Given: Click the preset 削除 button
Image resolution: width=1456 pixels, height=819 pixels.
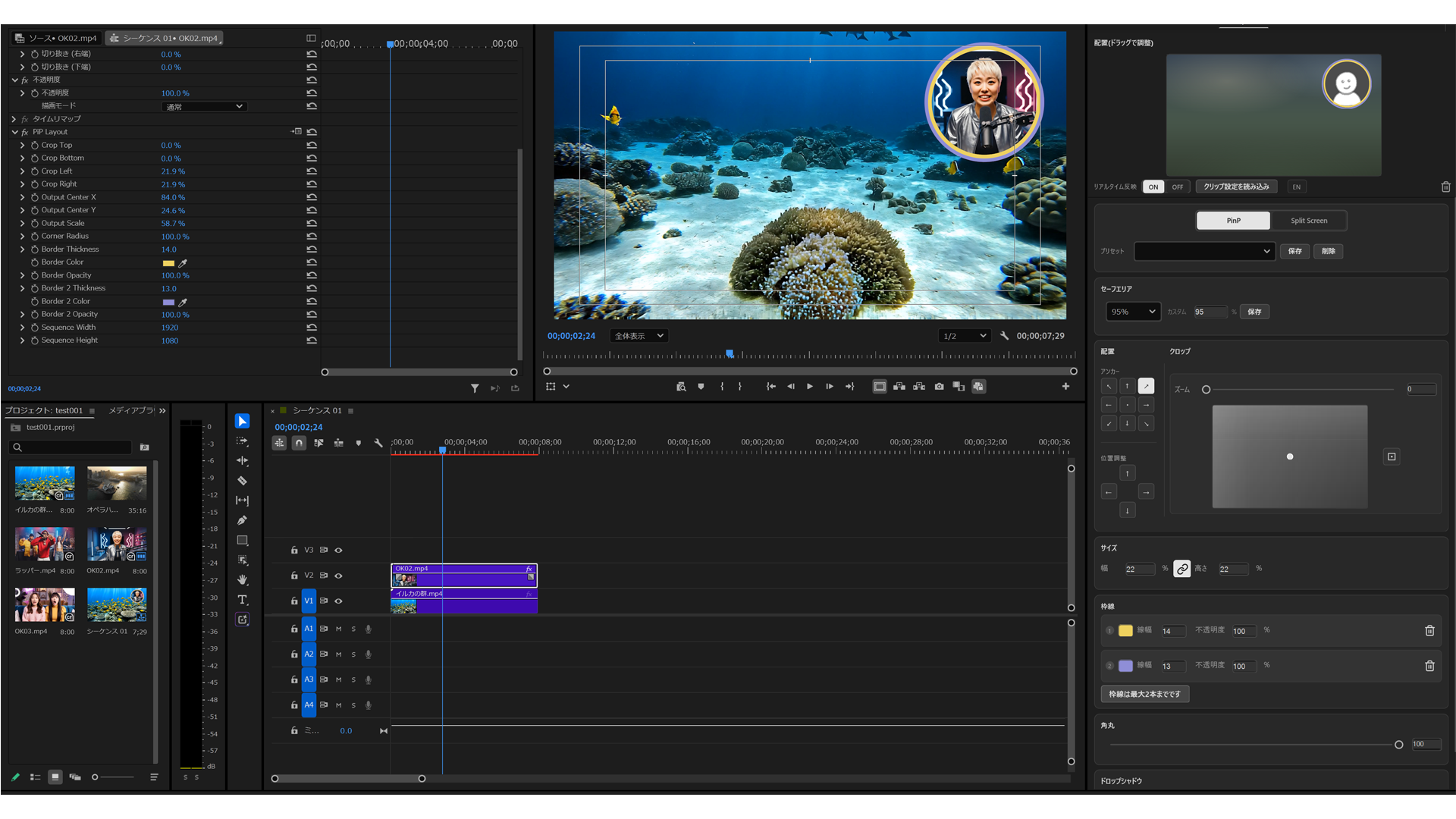Looking at the screenshot, I should (1328, 251).
